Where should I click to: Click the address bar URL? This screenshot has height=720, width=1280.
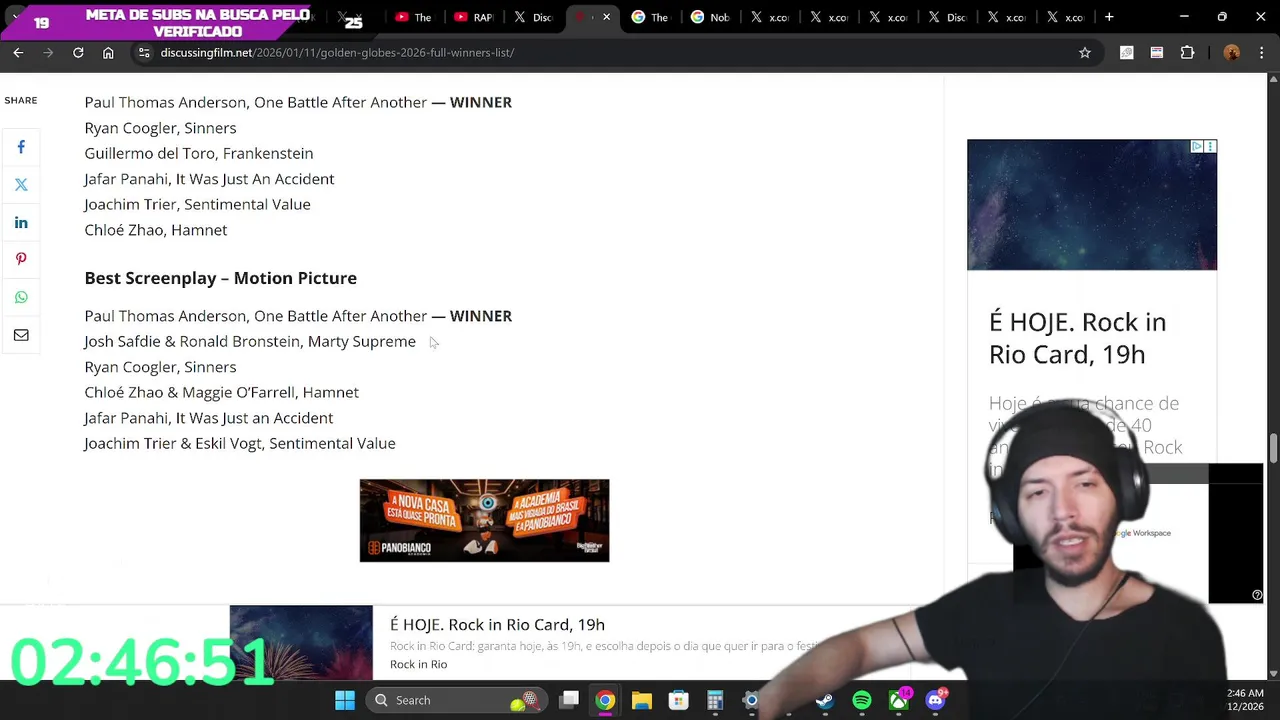[337, 52]
